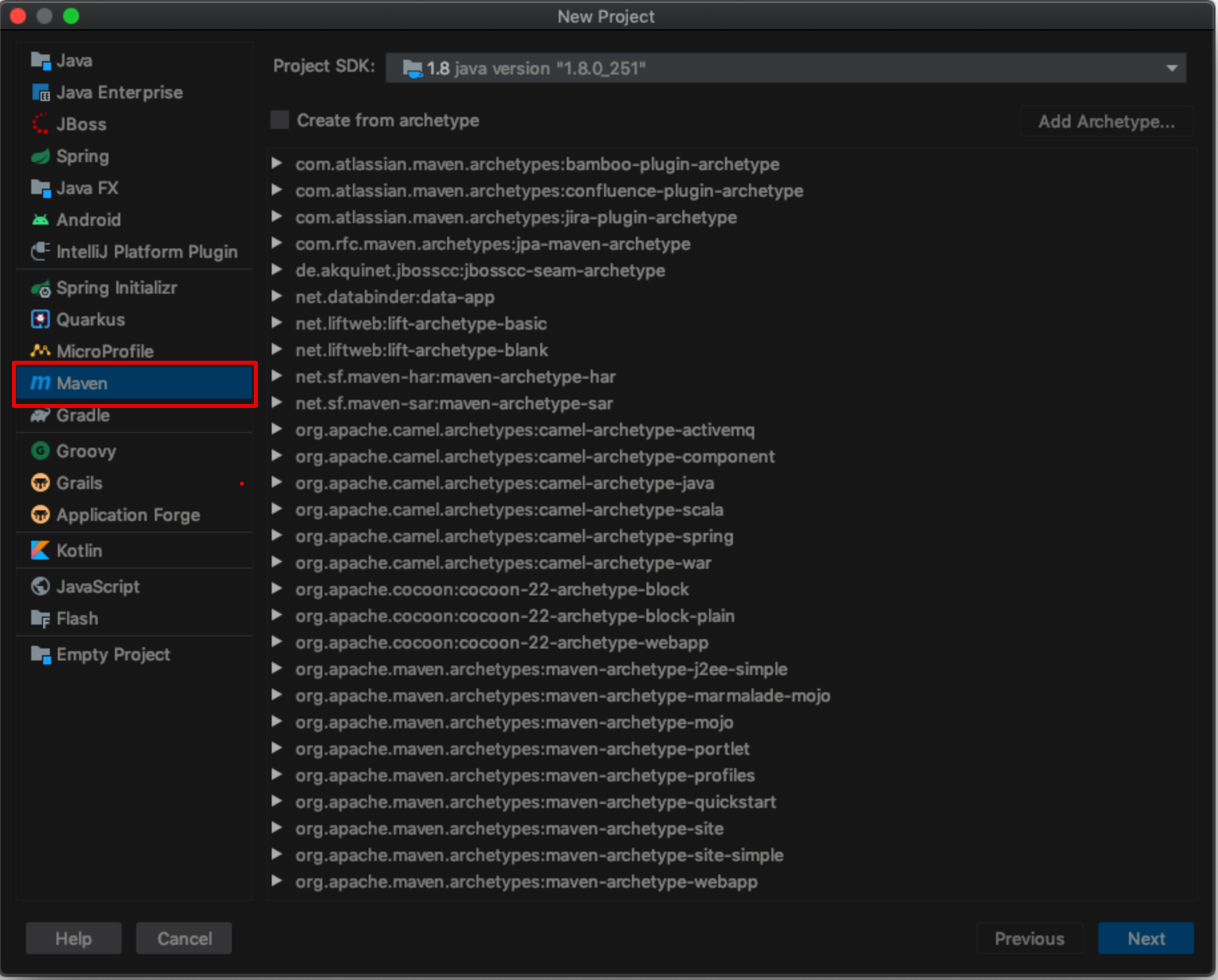Click the Cancel button
Image resolution: width=1218 pixels, height=980 pixels.
click(x=184, y=938)
